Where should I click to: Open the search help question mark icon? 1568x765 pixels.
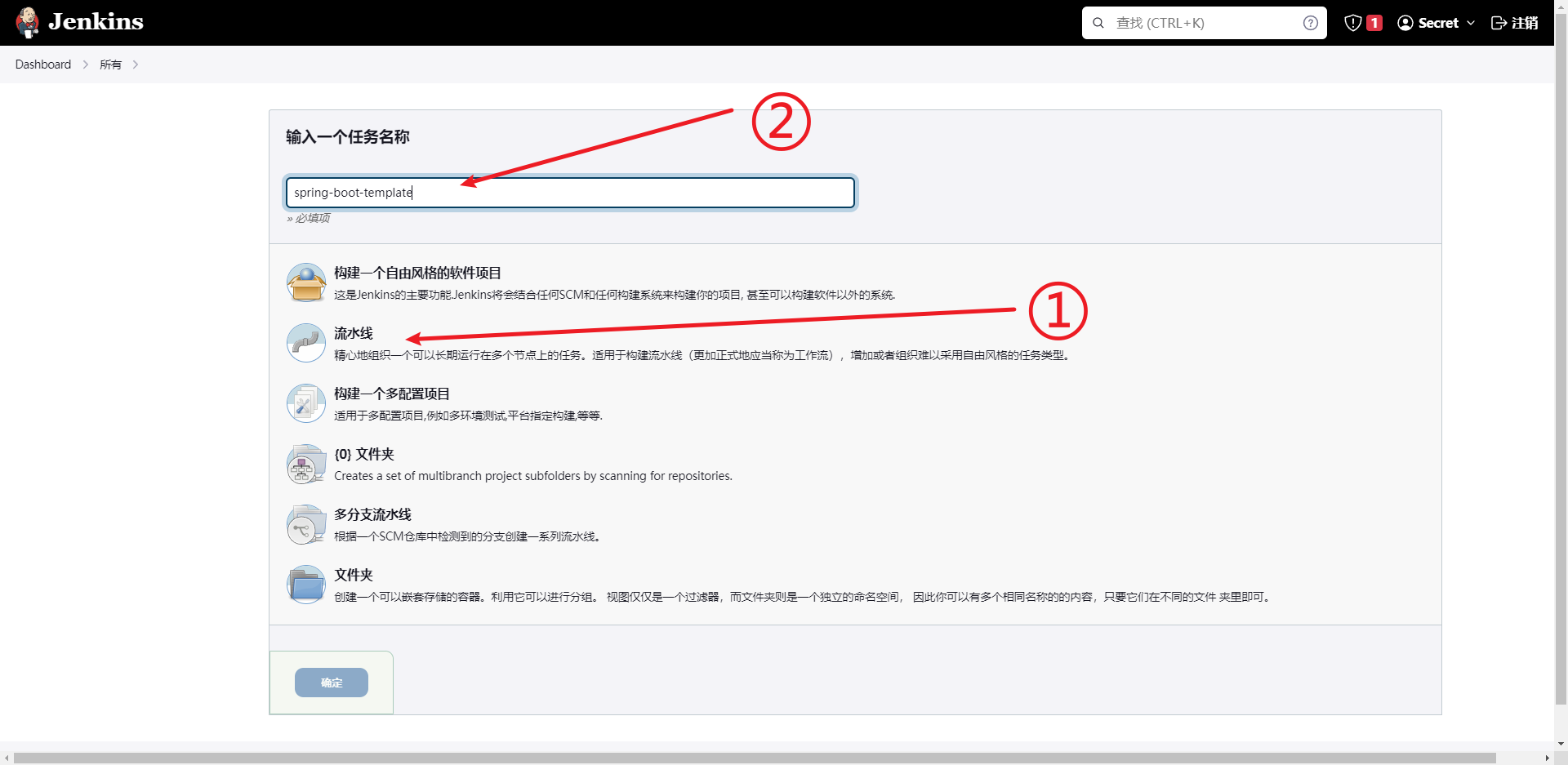[1310, 23]
